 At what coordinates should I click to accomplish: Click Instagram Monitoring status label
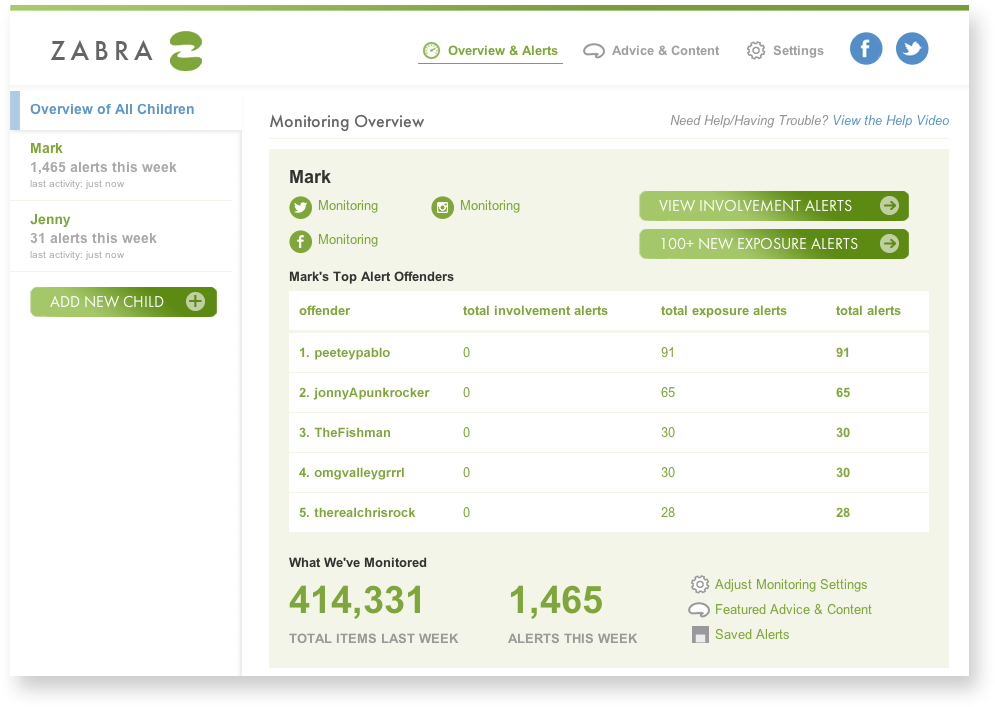490,206
